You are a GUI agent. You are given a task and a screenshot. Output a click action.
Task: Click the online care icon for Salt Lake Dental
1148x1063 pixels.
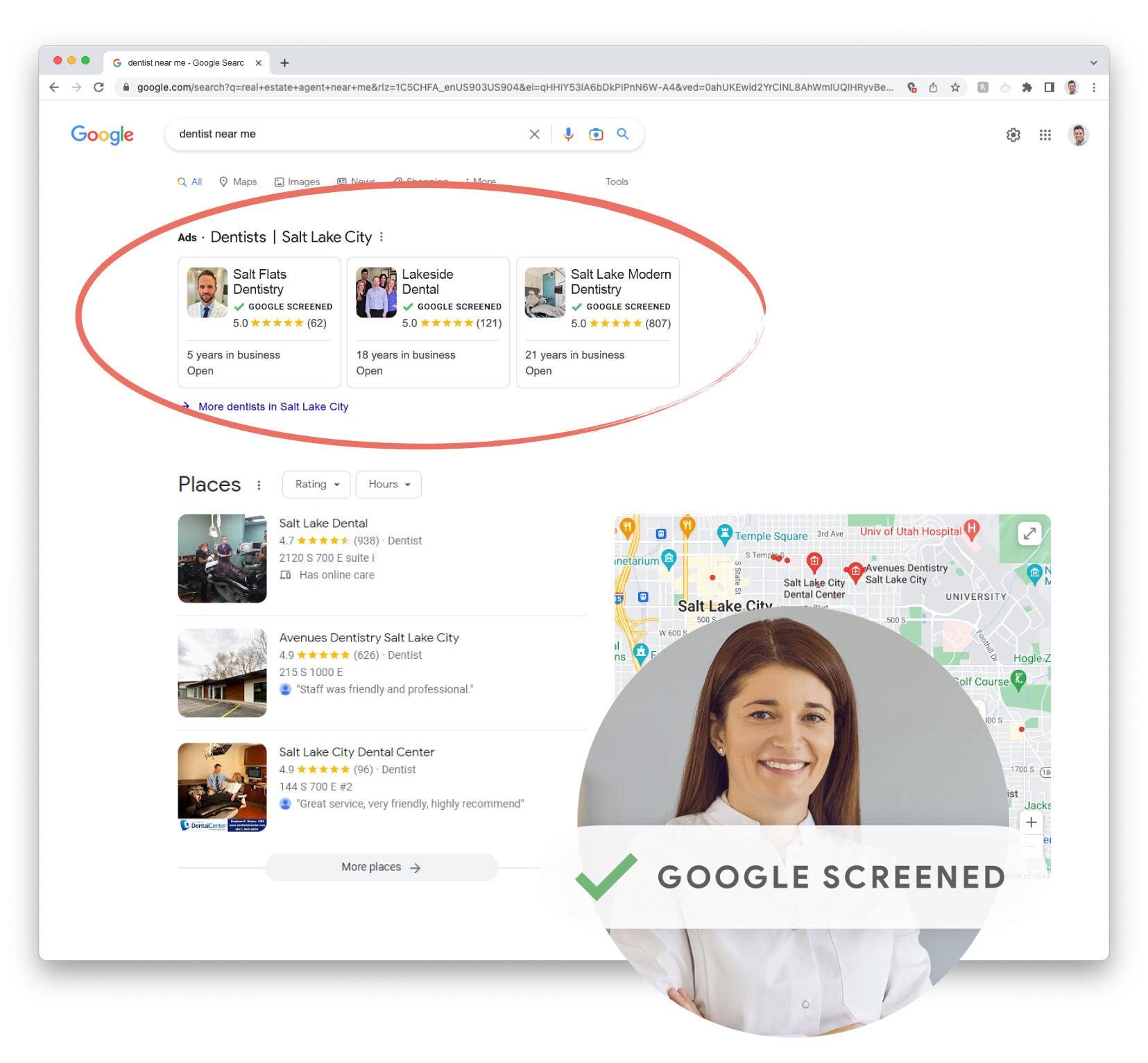point(285,575)
